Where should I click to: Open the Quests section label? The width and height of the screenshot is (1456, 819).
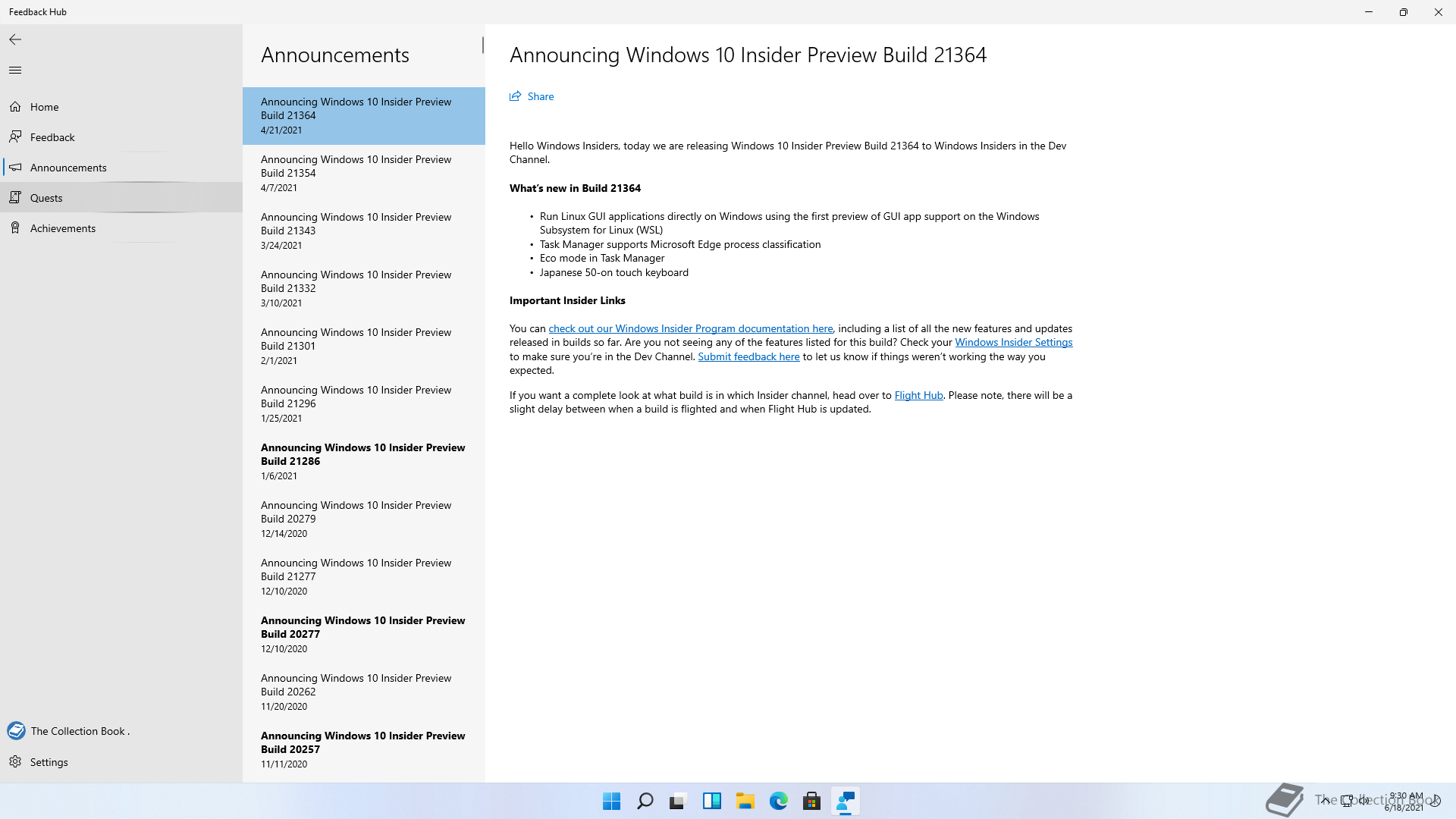pyautogui.click(x=46, y=198)
